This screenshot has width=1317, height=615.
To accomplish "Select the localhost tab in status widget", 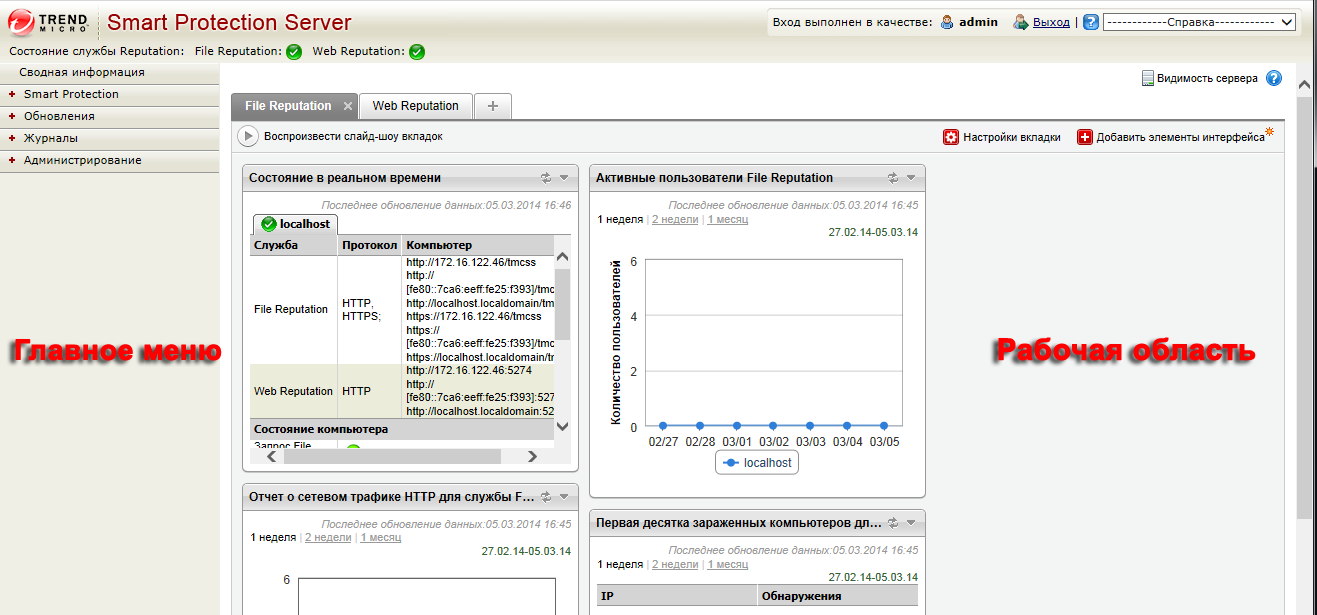I will coord(296,224).
